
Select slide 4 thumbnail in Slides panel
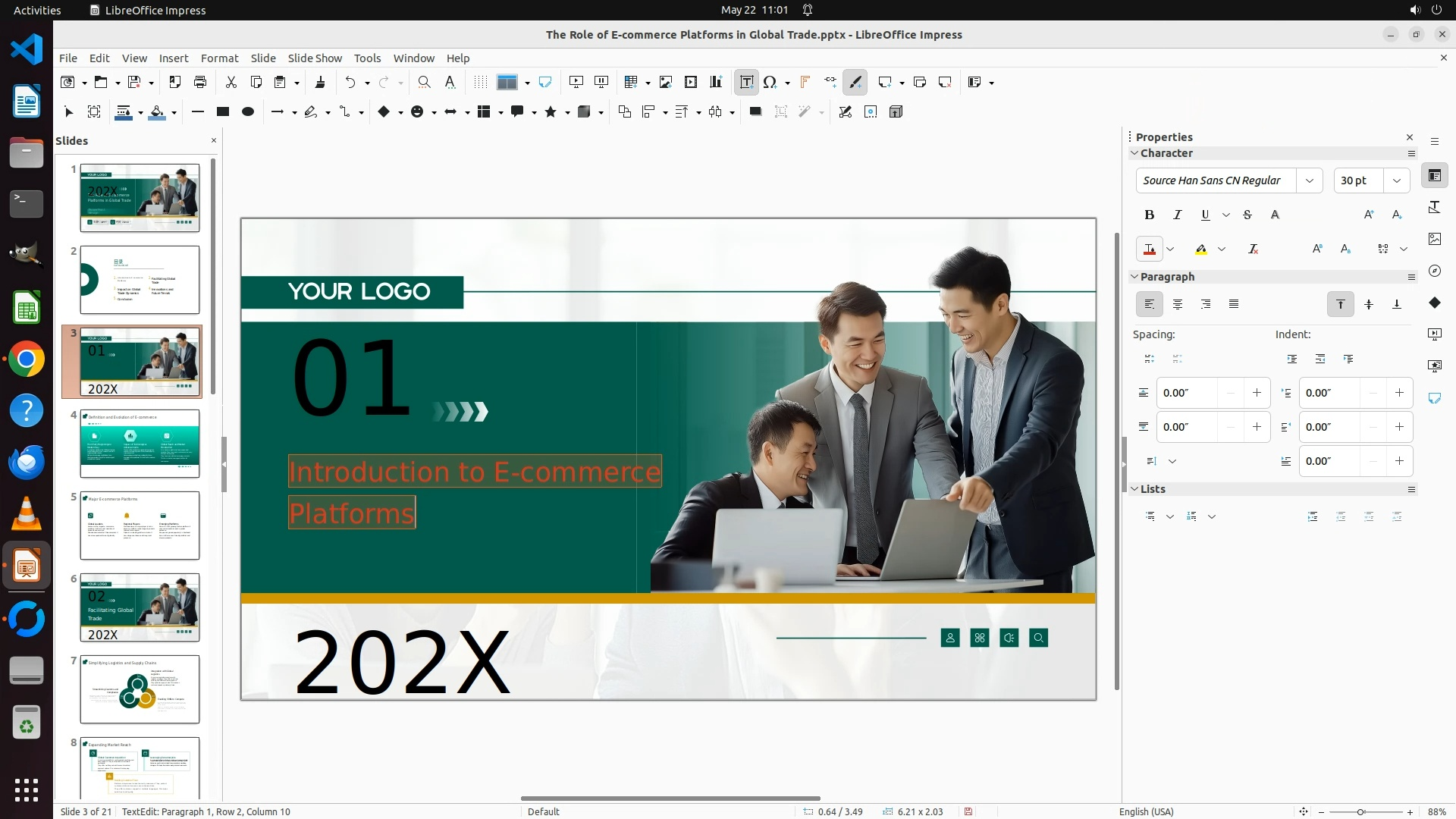click(140, 444)
